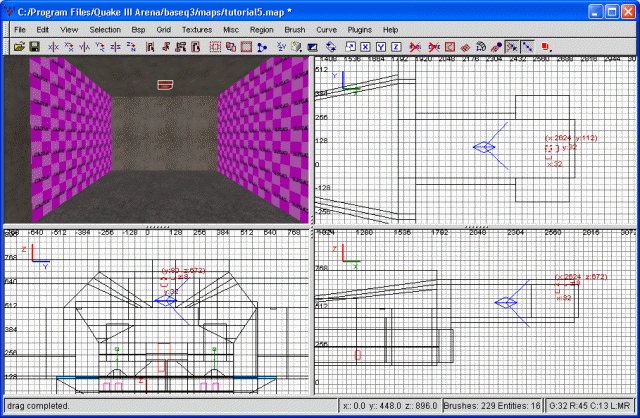Toggle show patch bounding box
The image size is (640, 418).
point(450,47)
